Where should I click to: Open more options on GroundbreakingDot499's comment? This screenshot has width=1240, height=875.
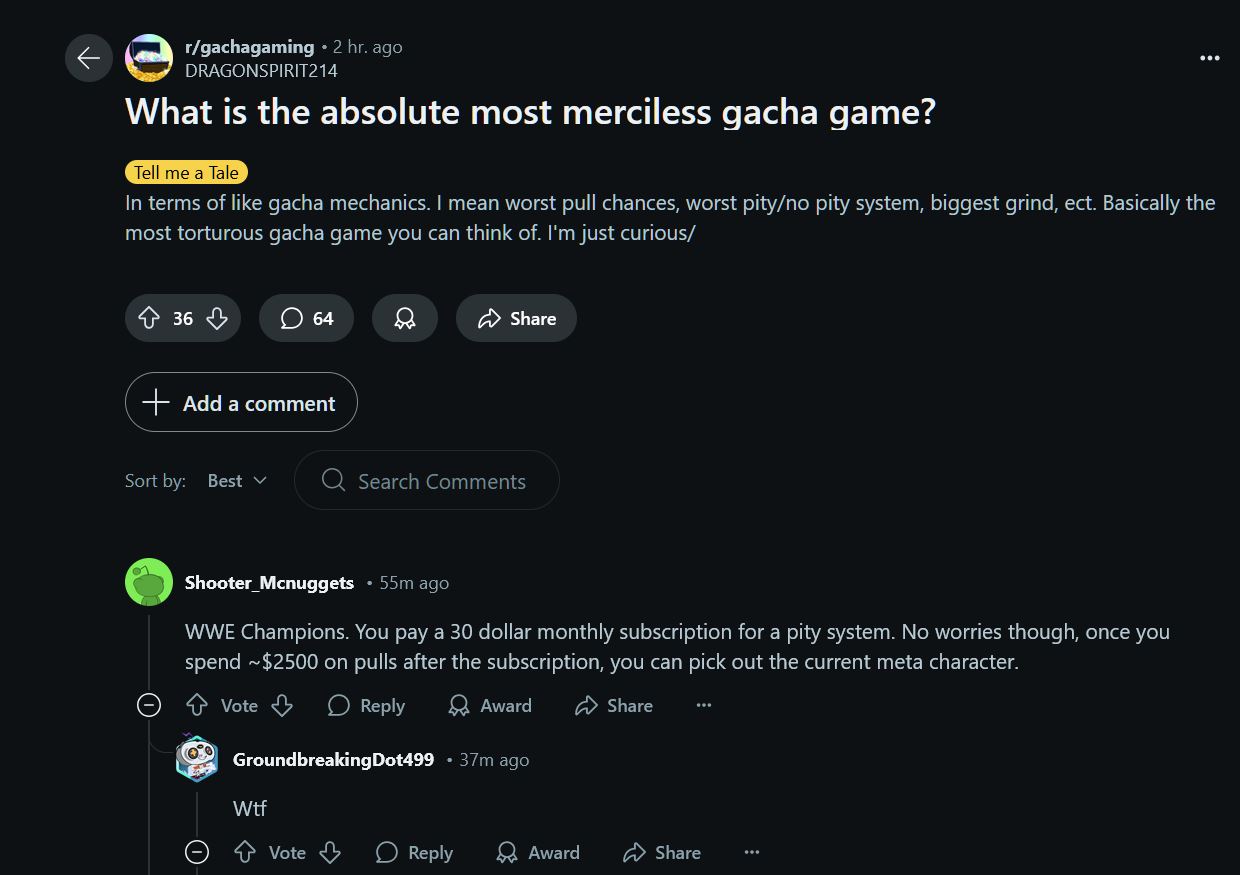752,852
